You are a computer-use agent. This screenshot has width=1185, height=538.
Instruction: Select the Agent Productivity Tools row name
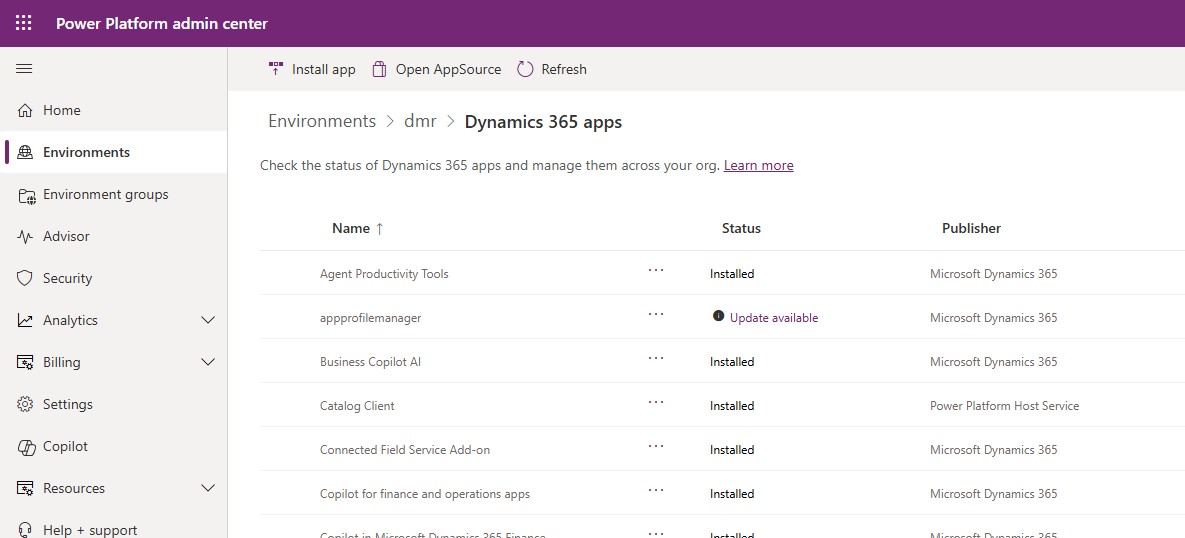384,274
